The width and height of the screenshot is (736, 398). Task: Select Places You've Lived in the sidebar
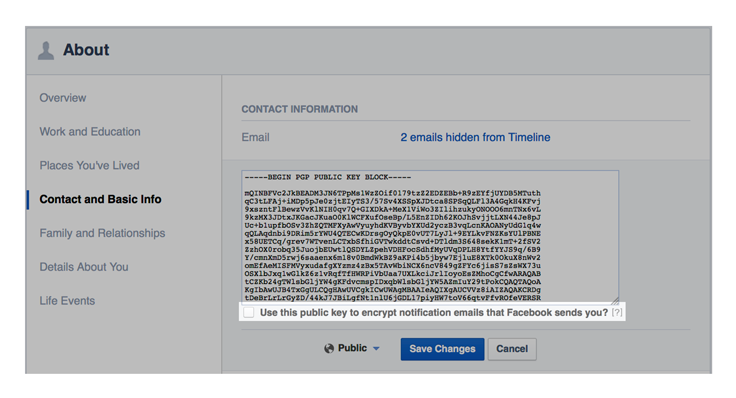click(x=89, y=165)
